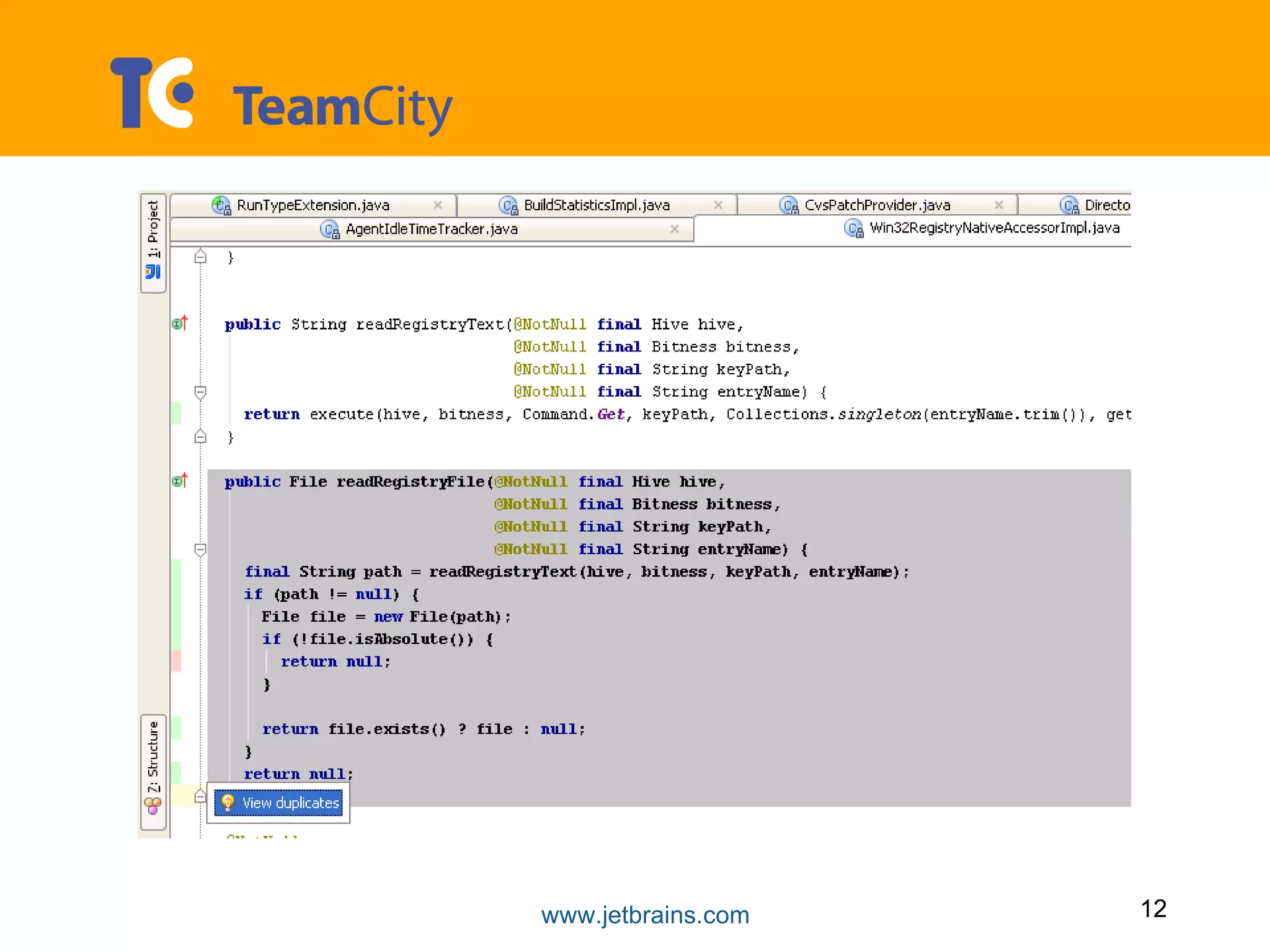Click fold end marker after readRegistryText
This screenshot has height=952, width=1270.
[x=200, y=437]
